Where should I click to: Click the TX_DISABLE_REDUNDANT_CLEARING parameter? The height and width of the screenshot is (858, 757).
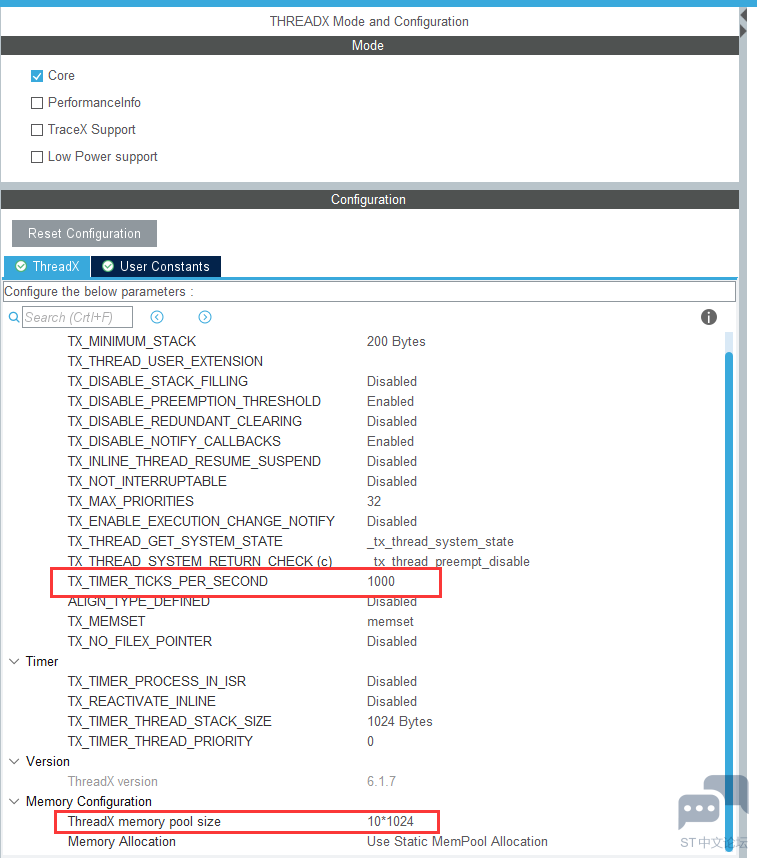click(x=184, y=421)
